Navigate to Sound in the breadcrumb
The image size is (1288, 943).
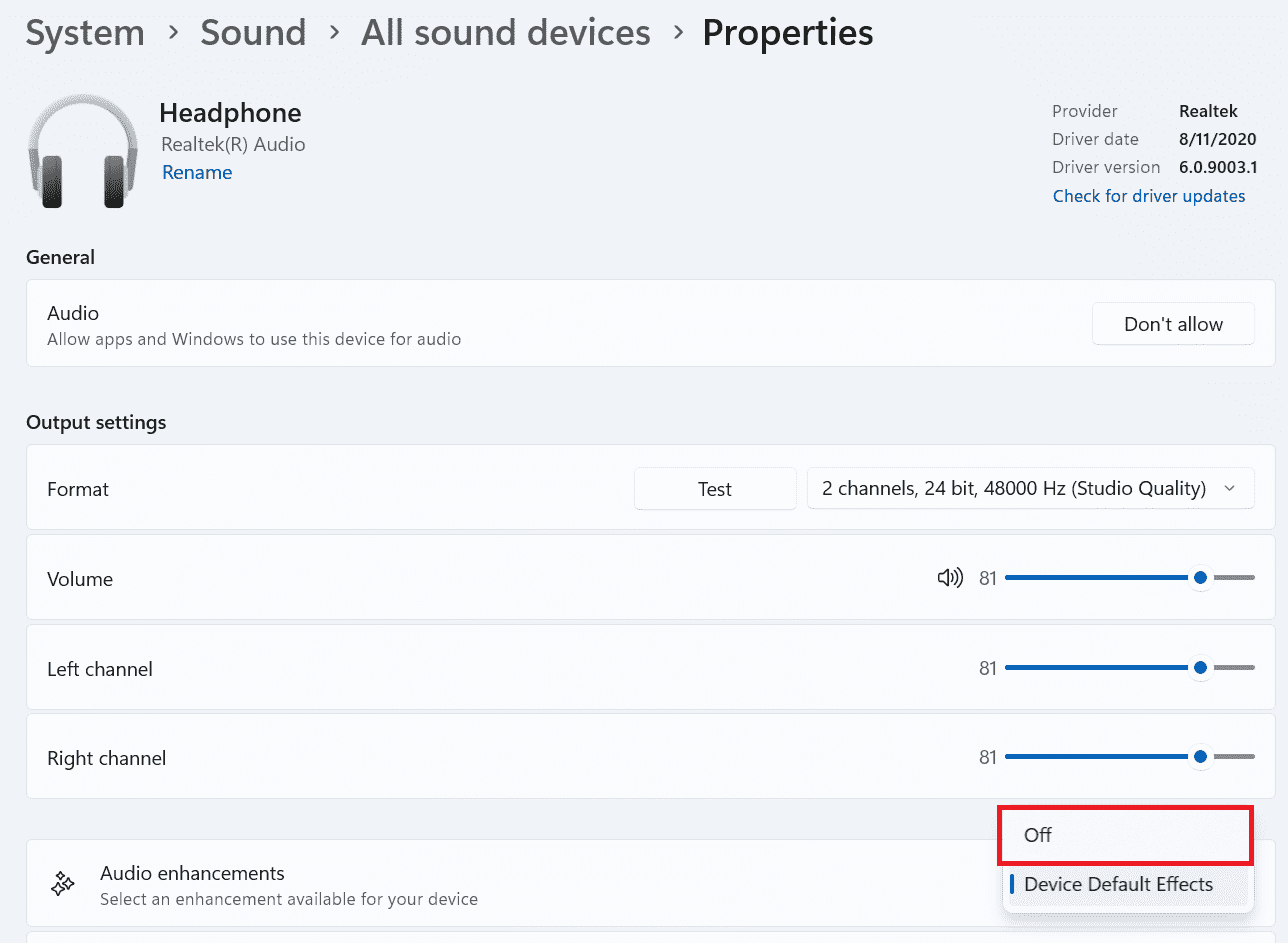tap(253, 33)
